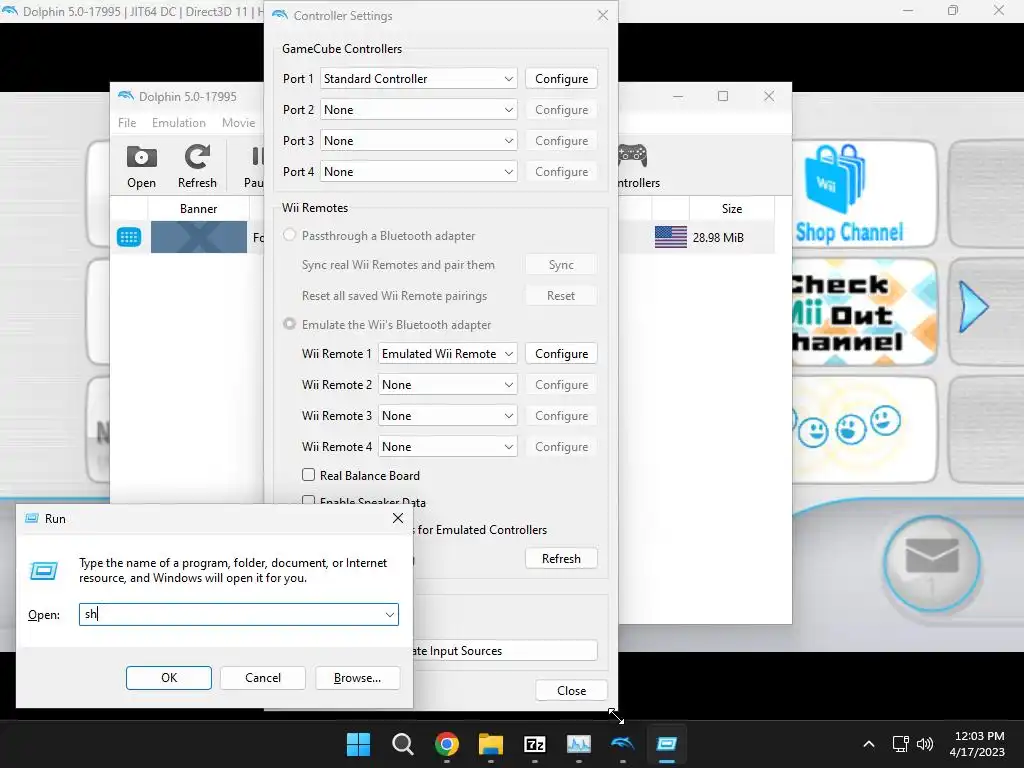Open 7-Zip from taskbar

tap(535, 744)
